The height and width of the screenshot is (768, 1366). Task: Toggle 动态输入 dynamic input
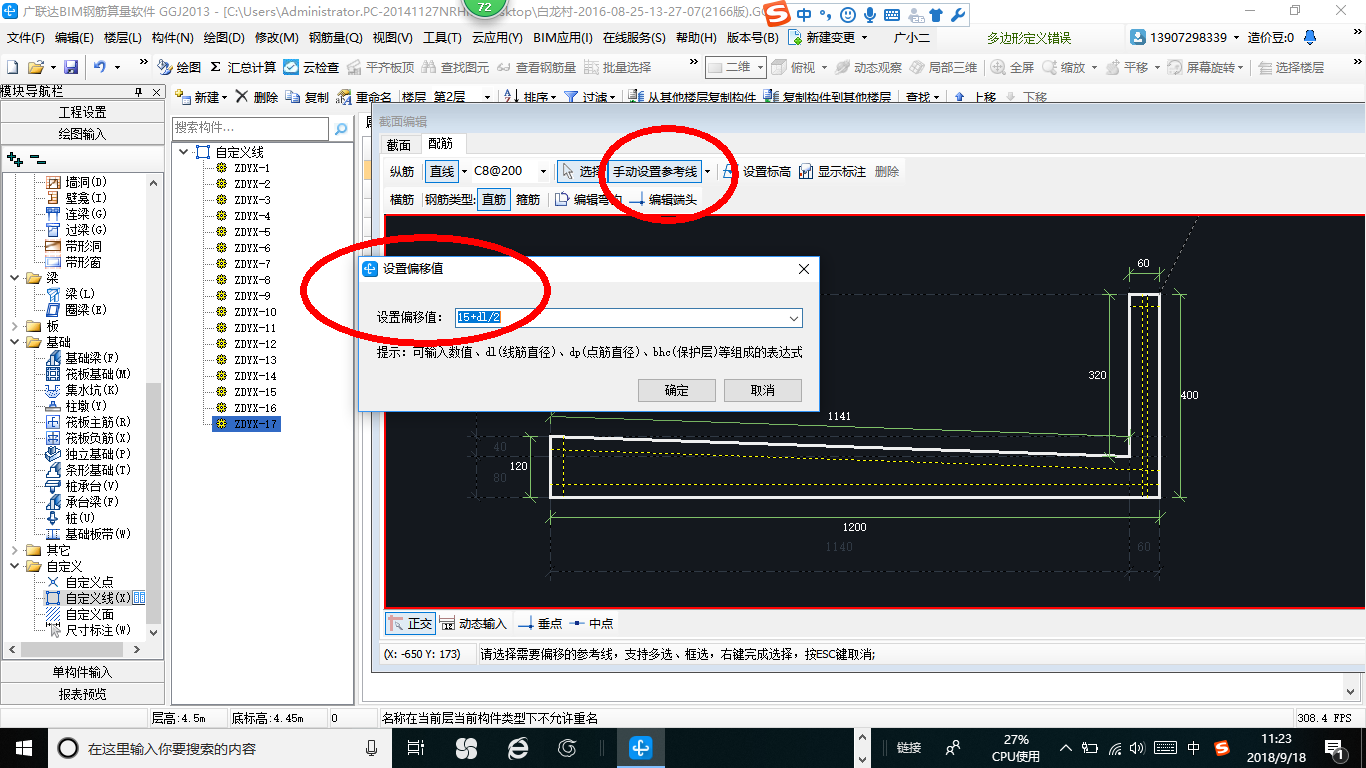pos(473,623)
